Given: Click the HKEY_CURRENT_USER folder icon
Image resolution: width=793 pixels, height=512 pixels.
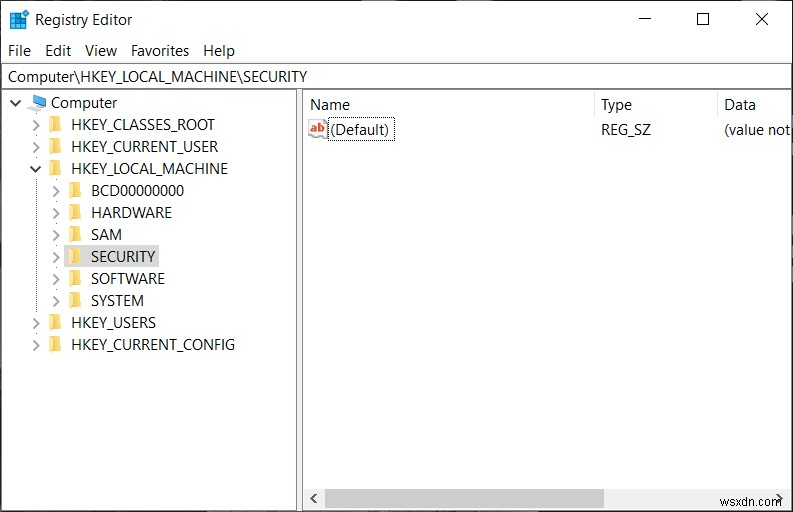Looking at the screenshot, I should (x=55, y=147).
